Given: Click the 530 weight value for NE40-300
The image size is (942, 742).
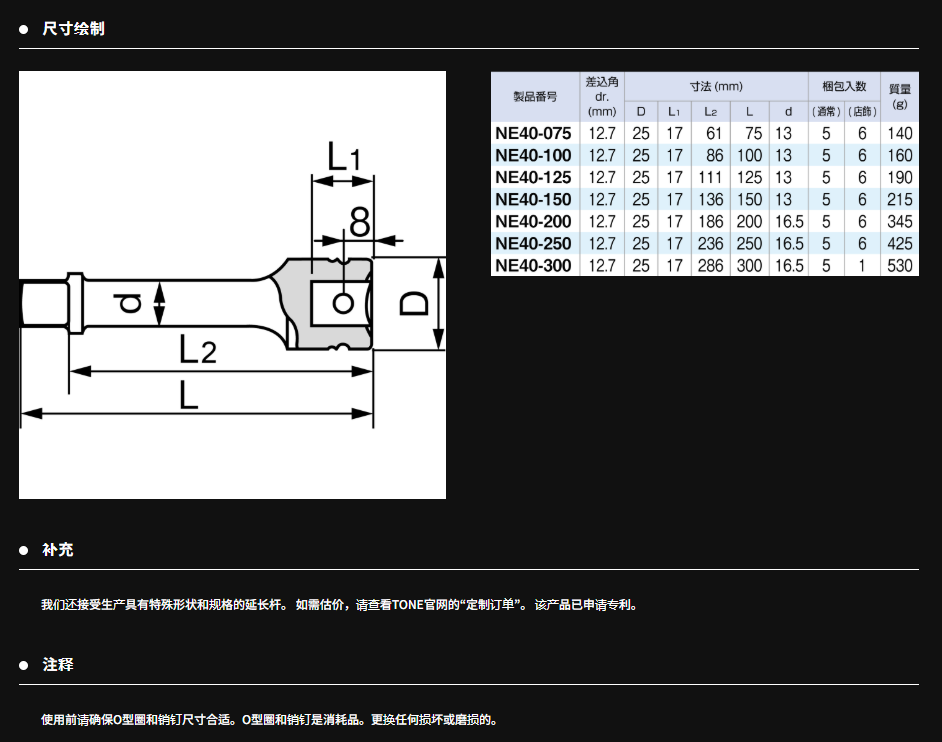Looking at the screenshot, I should (x=899, y=265).
